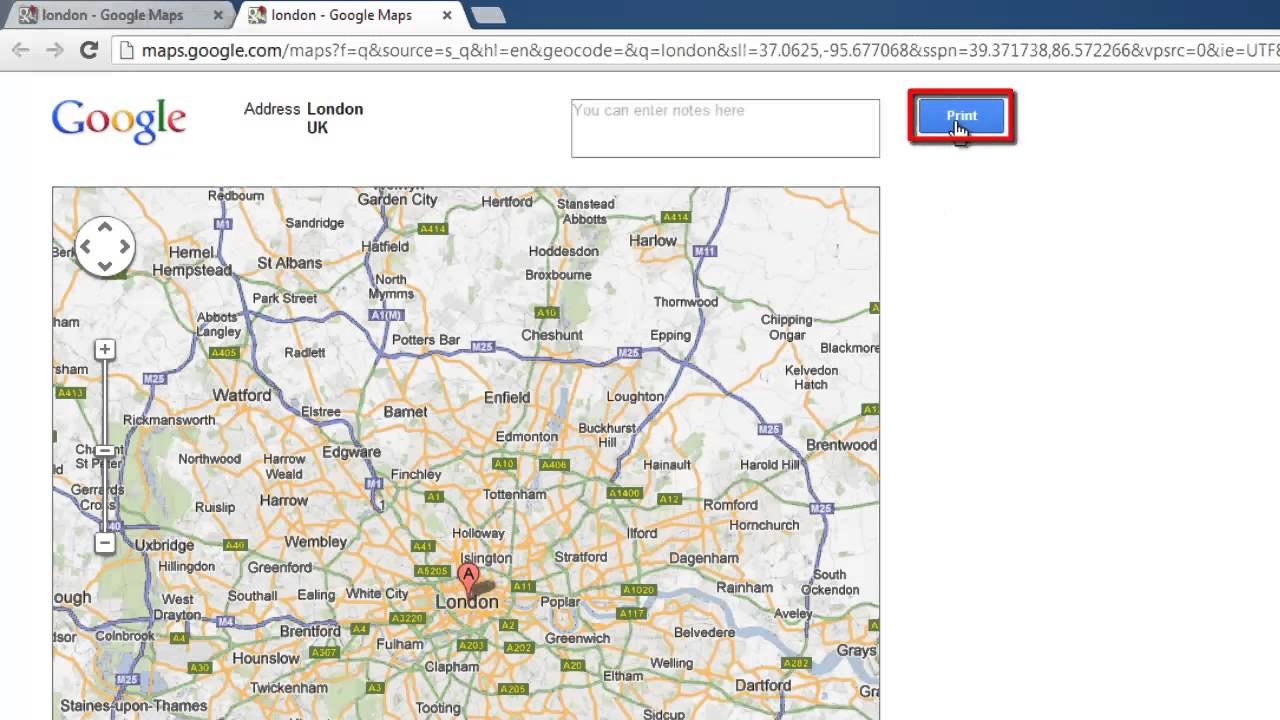The height and width of the screenshot is (720, 1280).
Task: Click the Cheshunt label on the map
Action: 552,335
